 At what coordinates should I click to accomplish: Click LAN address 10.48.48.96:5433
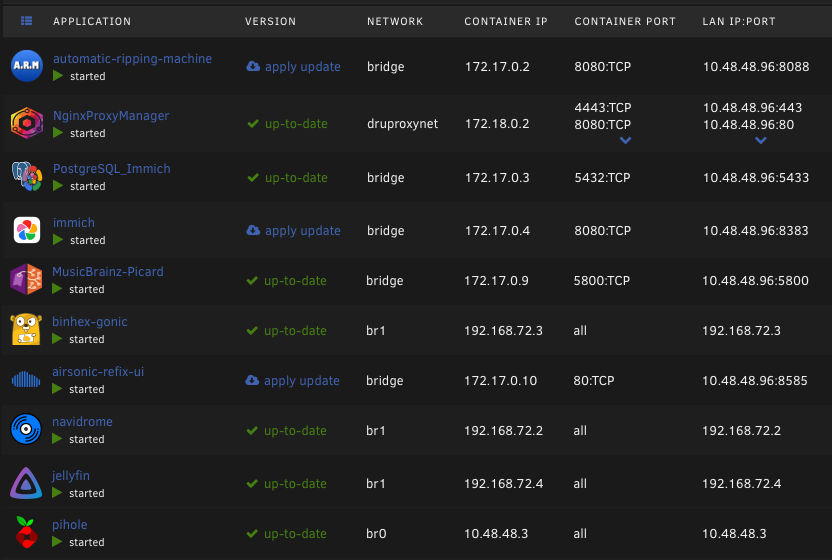tap(756, 177)
